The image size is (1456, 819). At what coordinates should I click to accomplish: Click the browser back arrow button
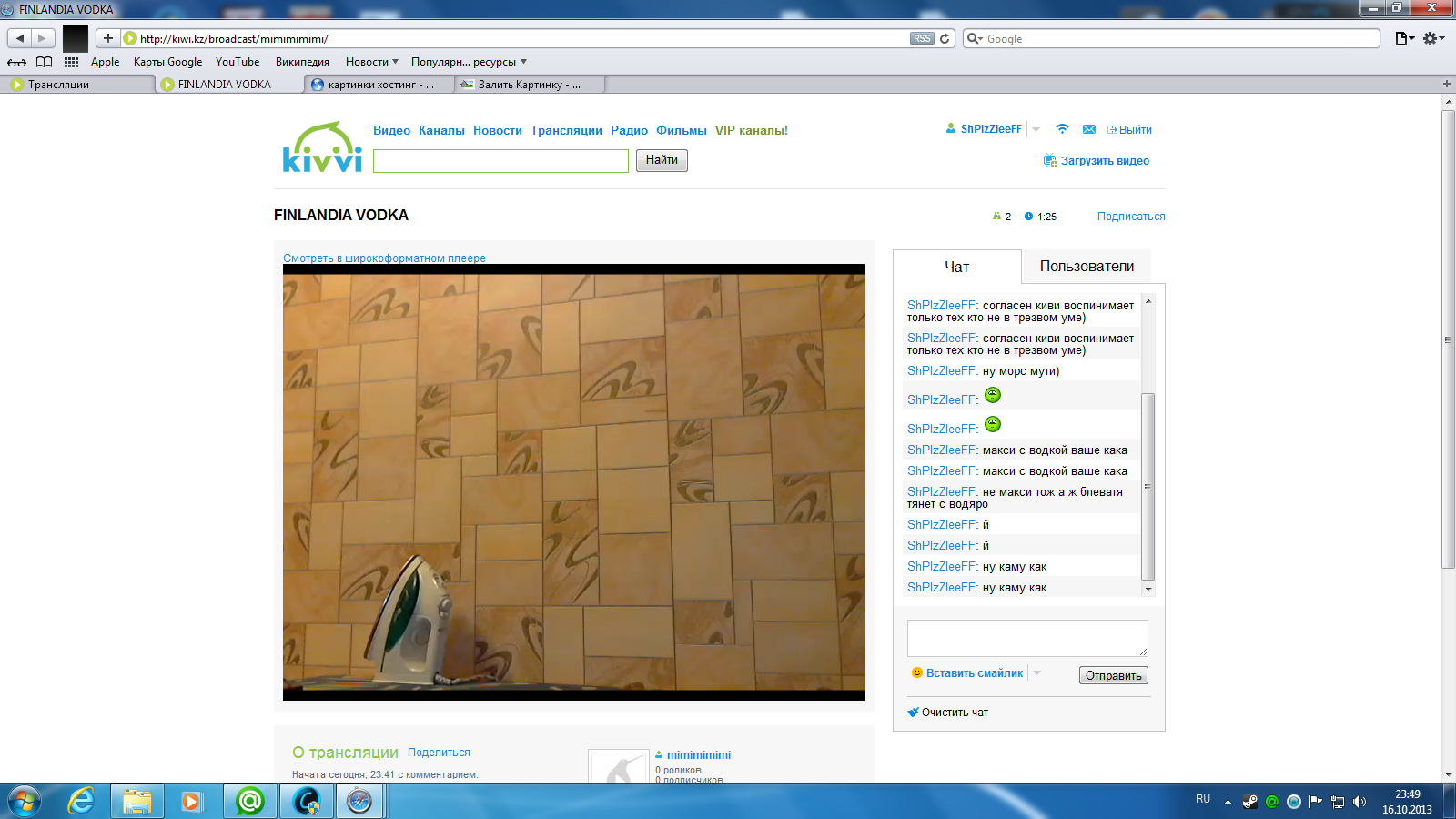[x=20, y=38]
